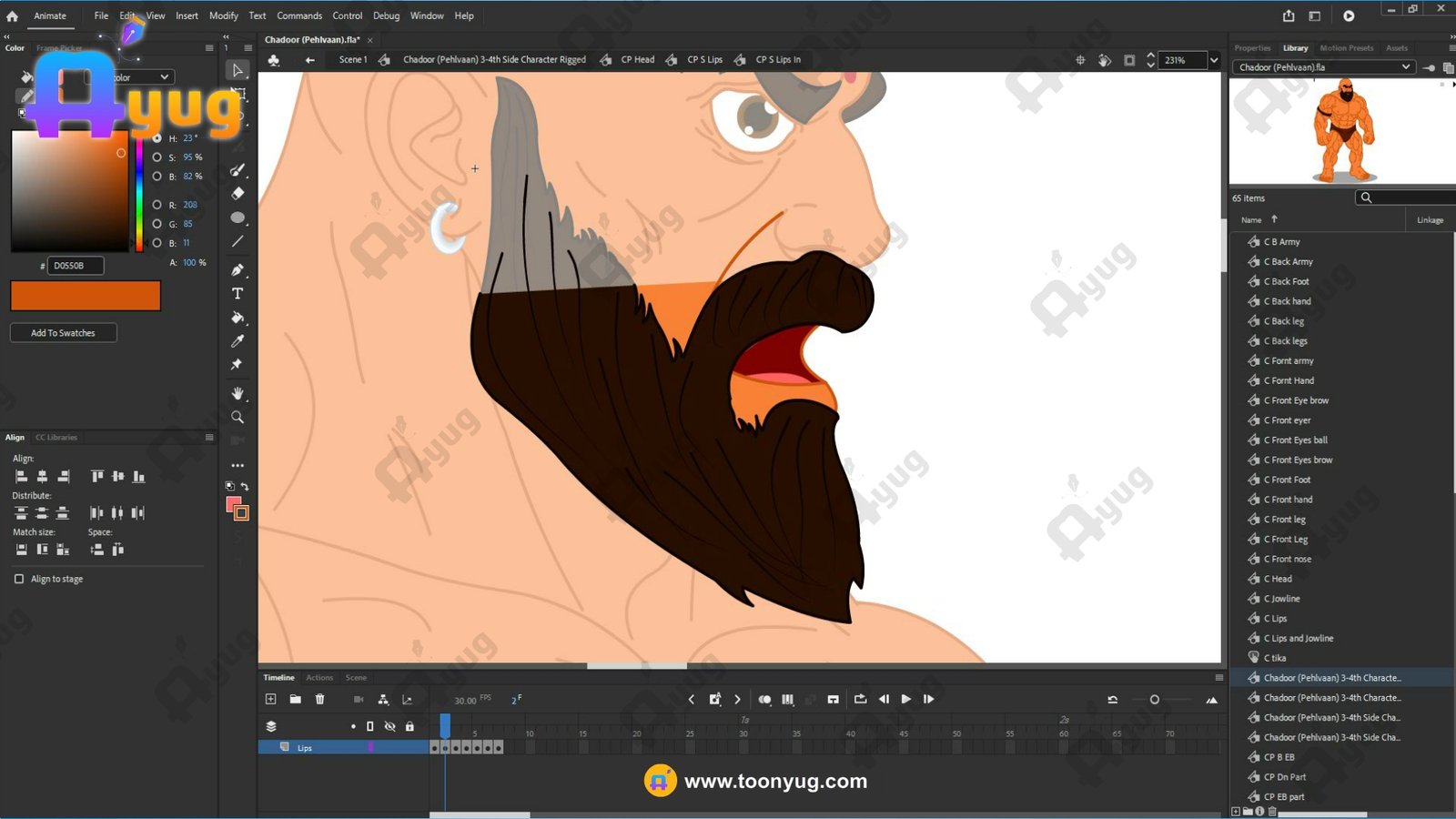The width and height of the screenshot is (1456, 819).
Task: Open the Modify menu
Action: pos(223,15)
